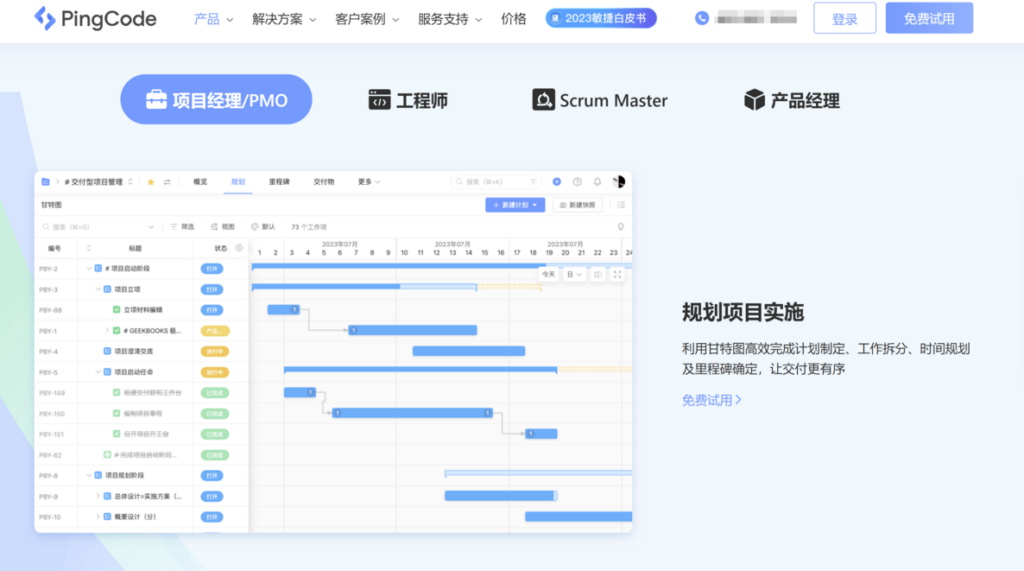Click the star favorite icon in project header
Screen dimensions: 1024x571
pyautogui.click(x=151, y=182)
